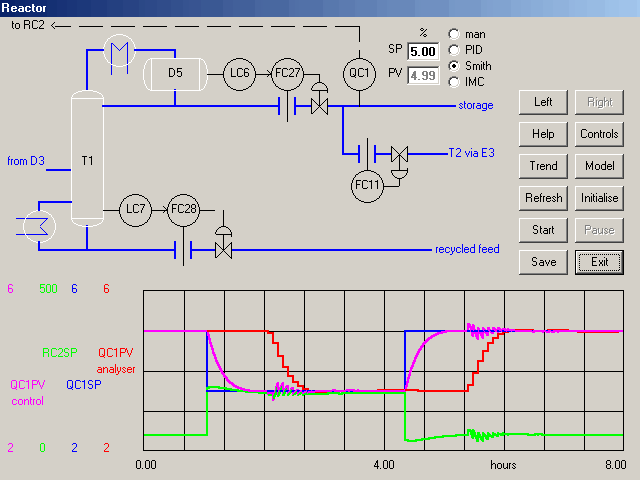Click the D5 drum vessel
This screenshot has width=640, height=480.
tap(176, 73)
